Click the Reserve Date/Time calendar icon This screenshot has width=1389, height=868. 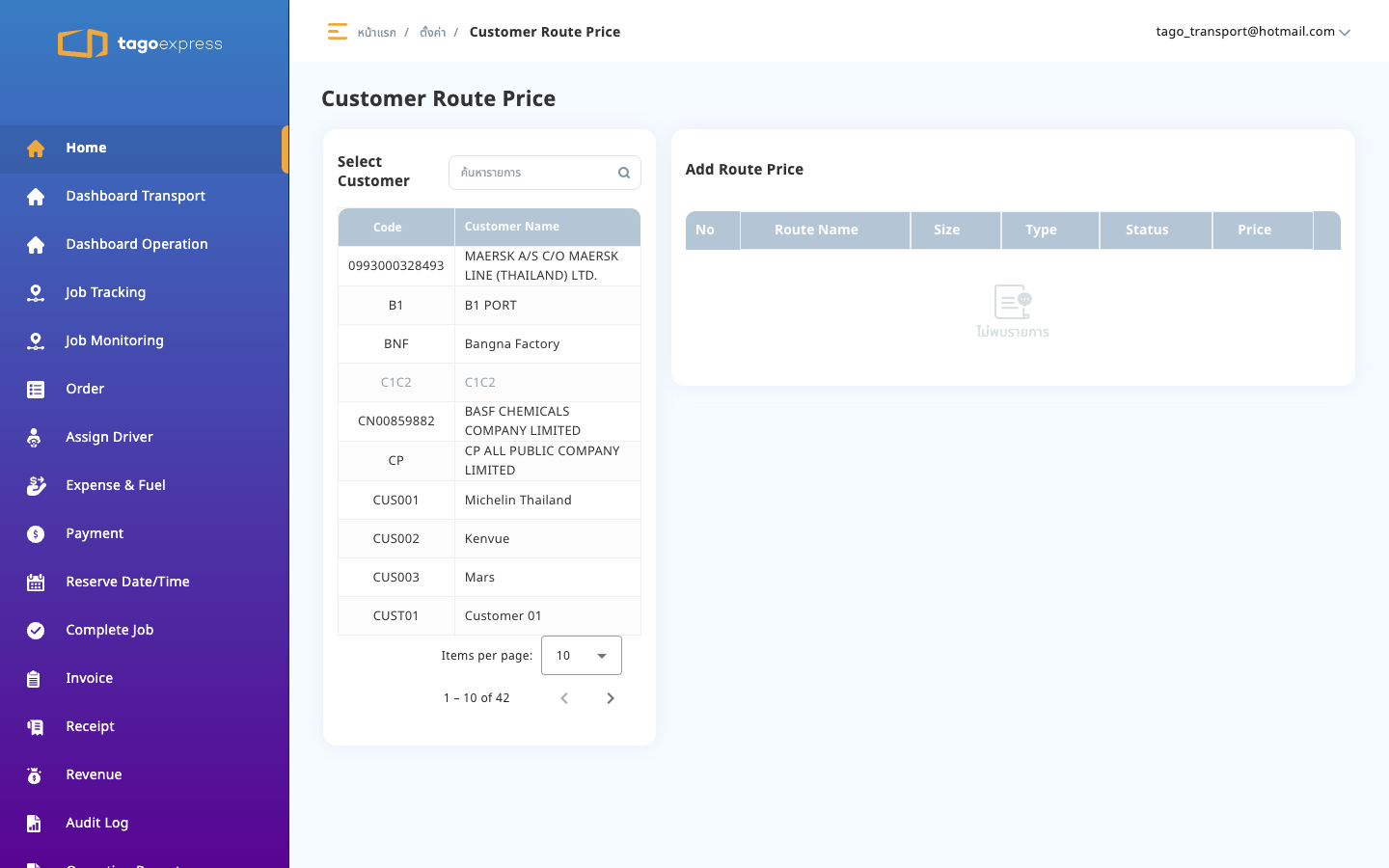(x=36, y=583)
